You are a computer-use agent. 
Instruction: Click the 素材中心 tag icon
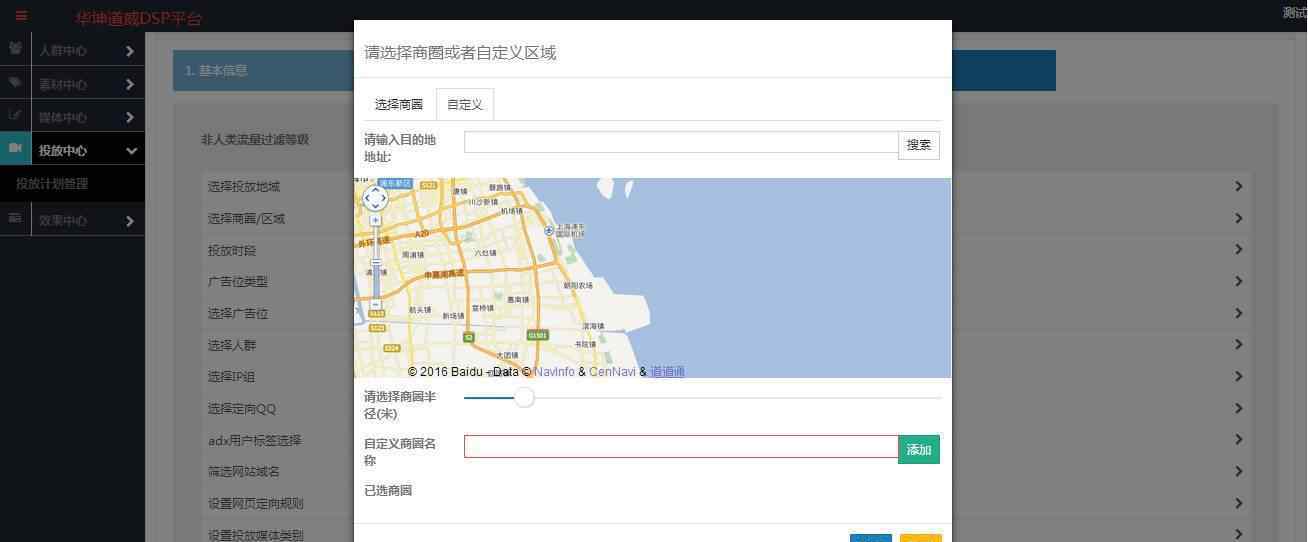(15, 83)
